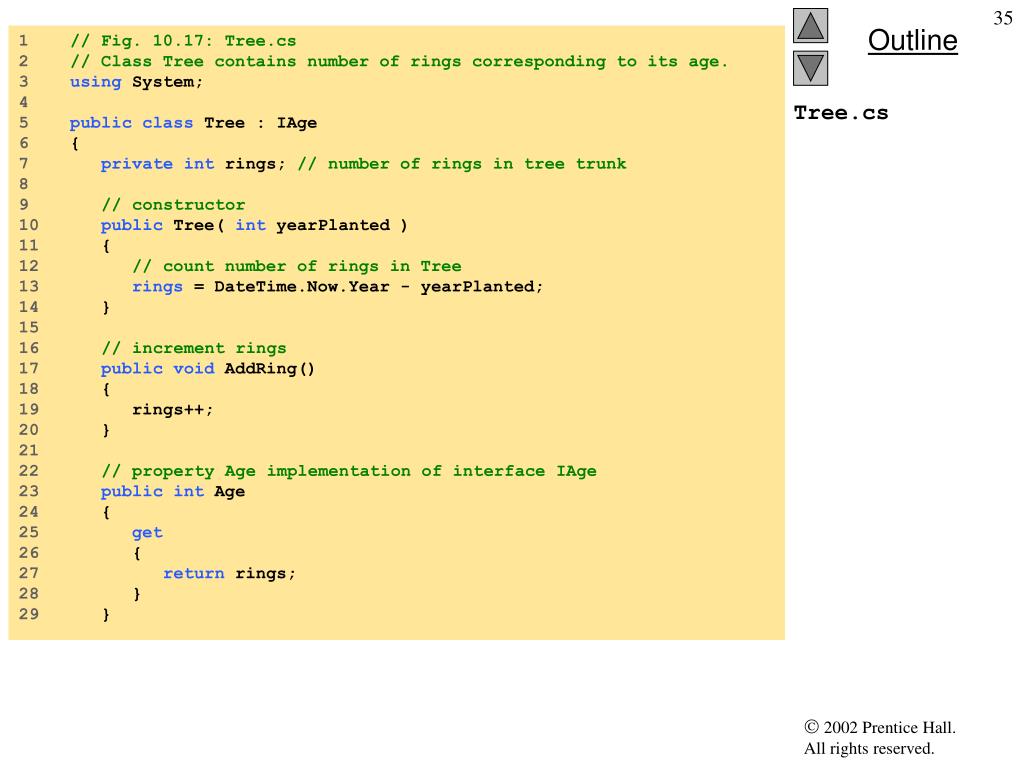Open the Outline link

tap(912, 40)
